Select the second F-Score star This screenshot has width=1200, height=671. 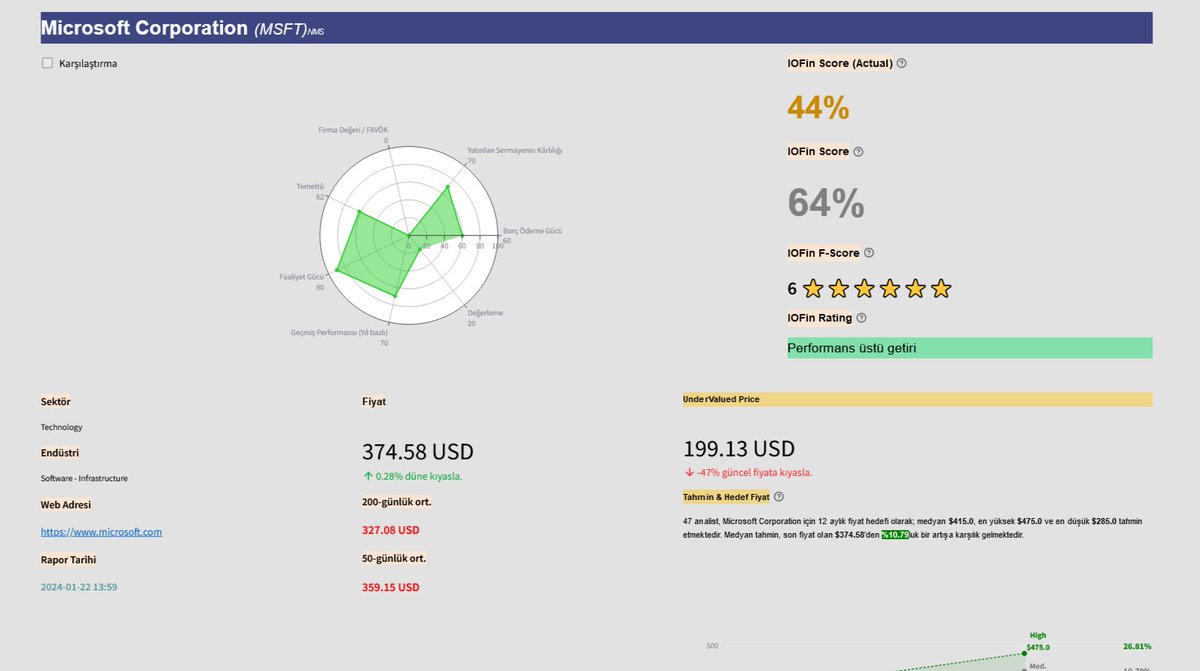pyautogui.click(x=839, y=289)
